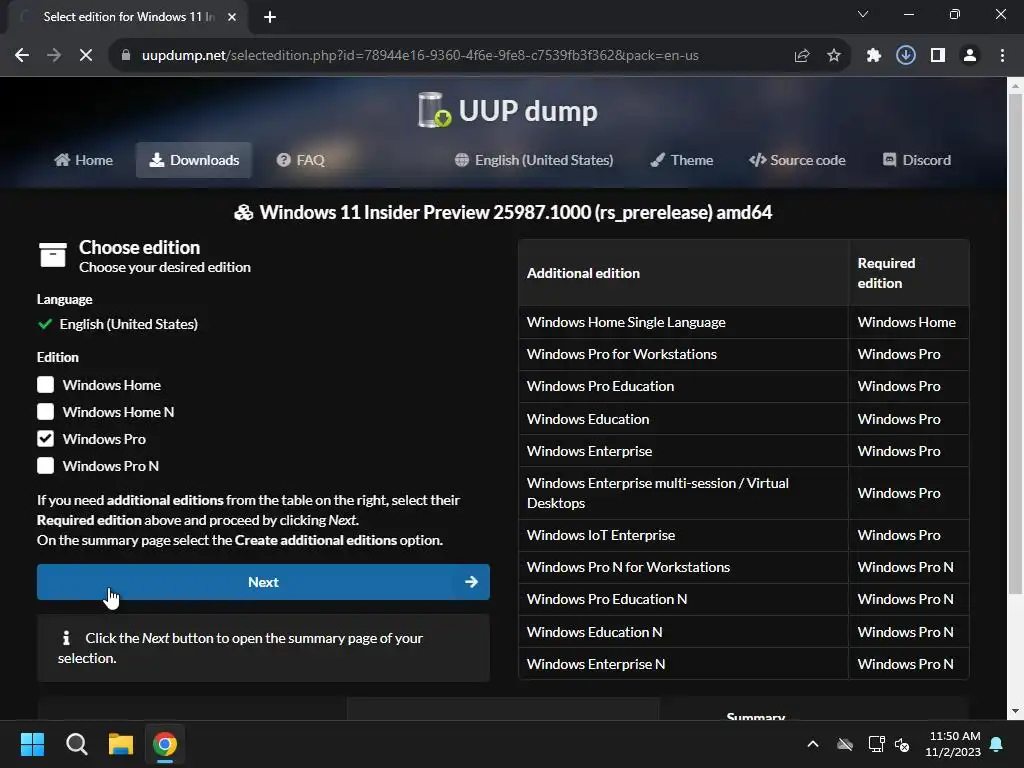This screenshot has width=1024, height=768.
Task: Click the vertical page scrollbar
Action: tap(1015, 343)
